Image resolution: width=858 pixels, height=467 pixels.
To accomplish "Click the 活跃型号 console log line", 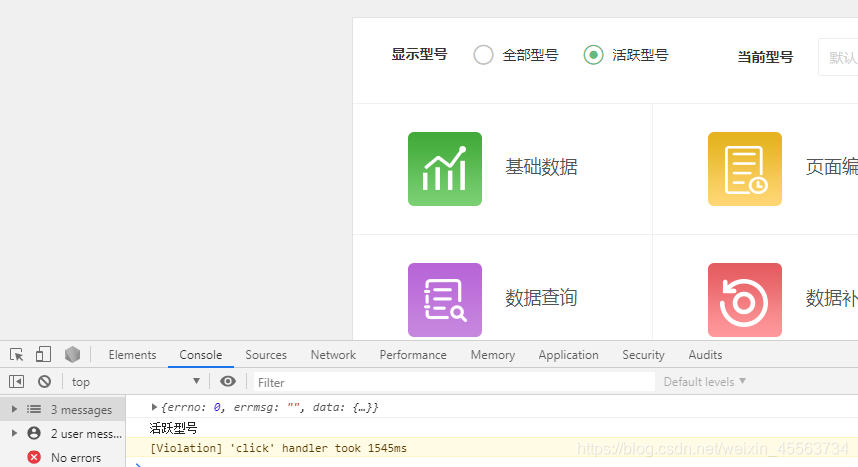I will [x=173, y=428].
